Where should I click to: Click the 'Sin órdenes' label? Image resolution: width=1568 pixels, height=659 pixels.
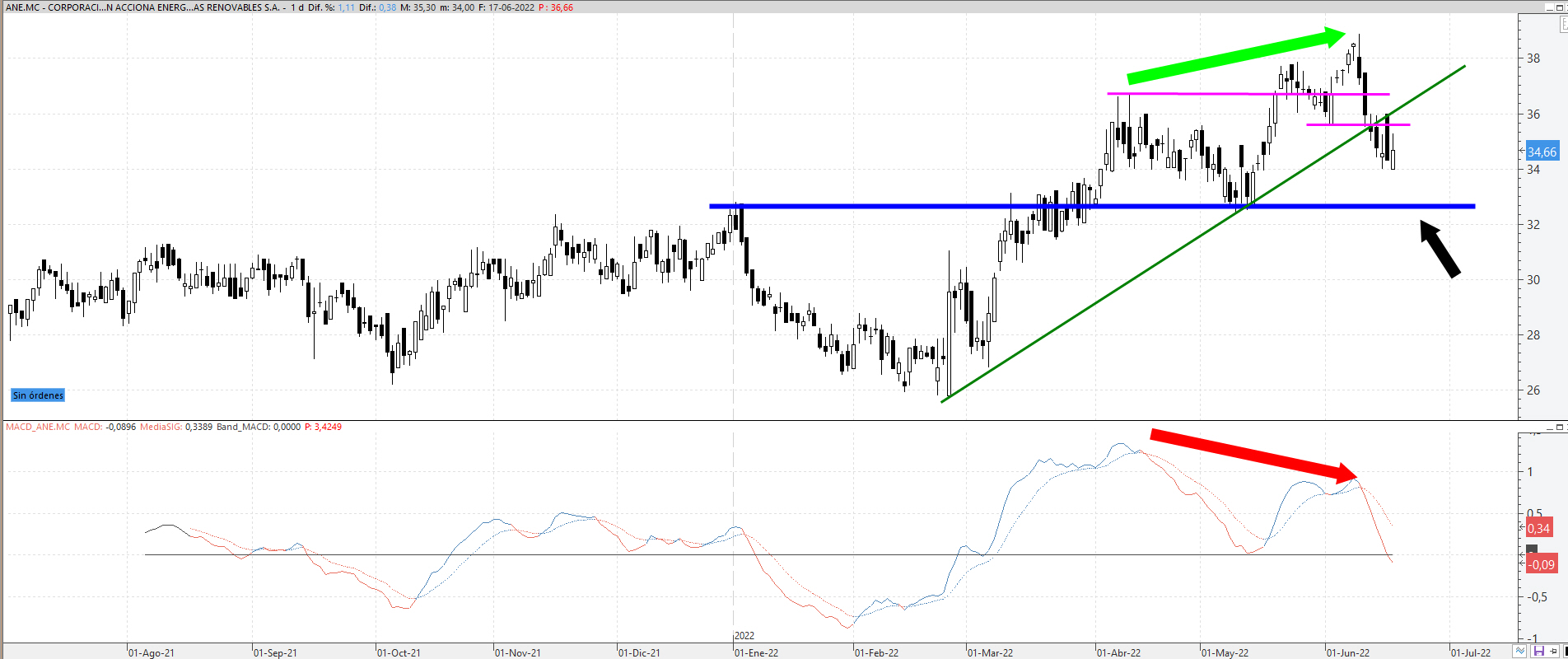(x=38, y=395)
